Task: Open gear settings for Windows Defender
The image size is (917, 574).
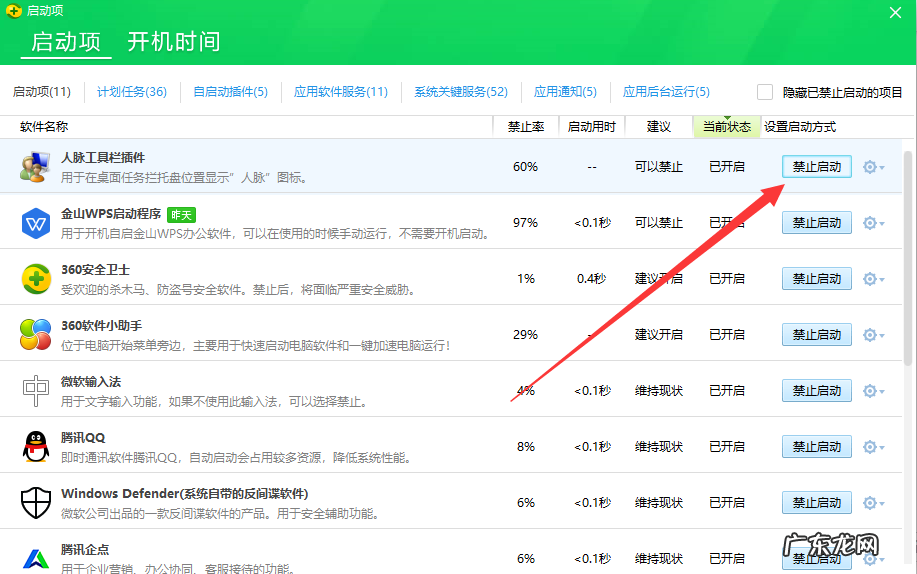Action: point(873,503)
